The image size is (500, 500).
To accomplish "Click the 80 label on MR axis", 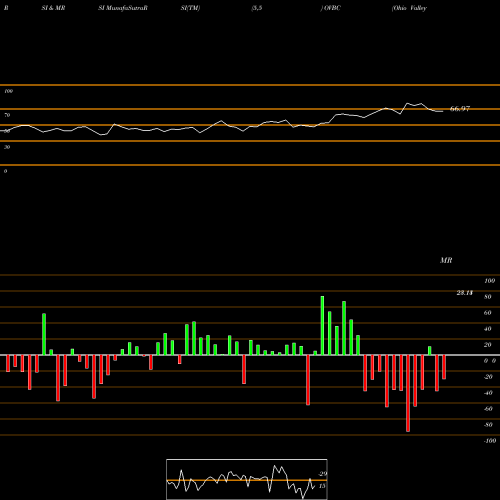I will point(488,297).
